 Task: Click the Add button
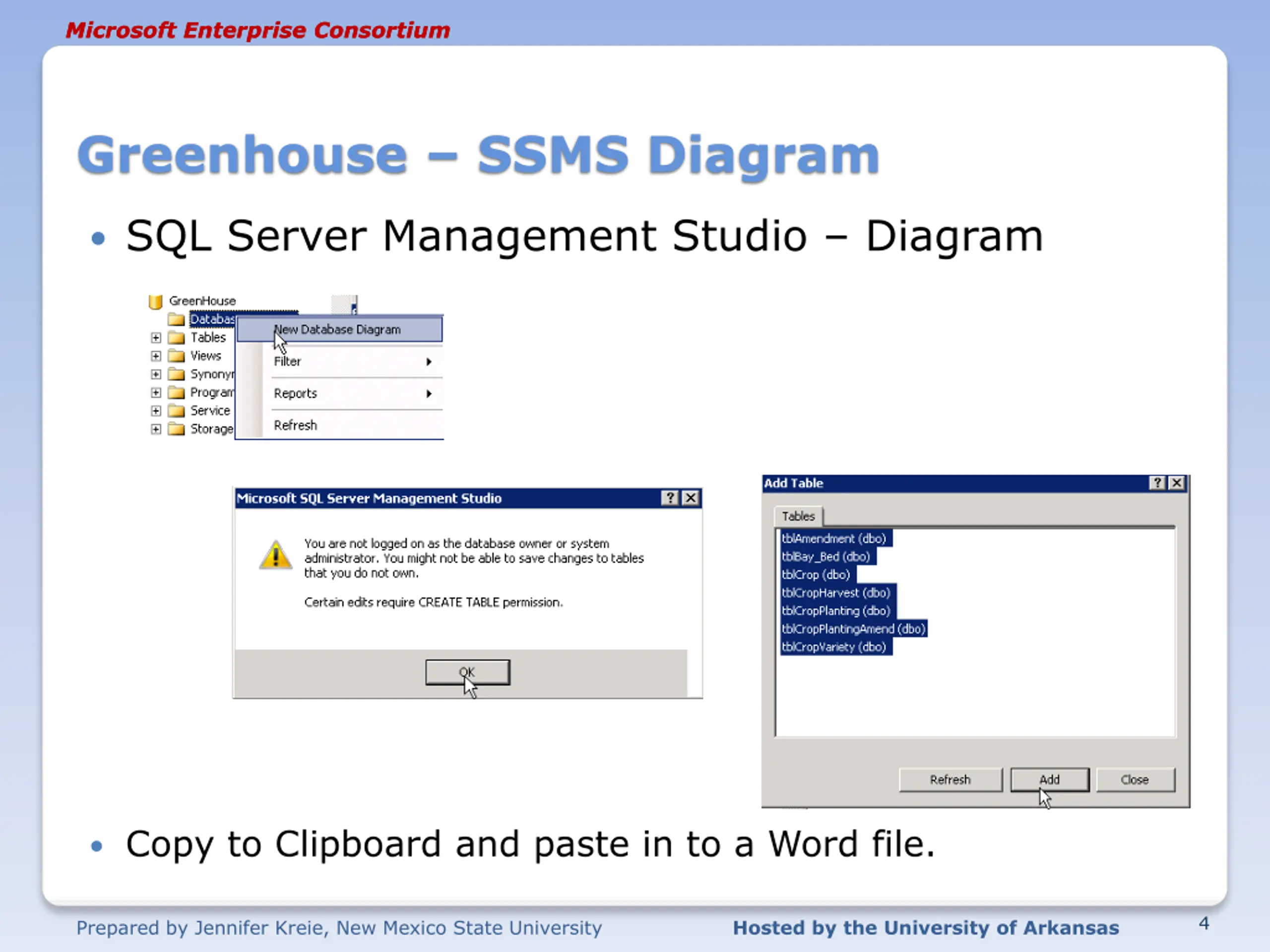point(1050,780)
